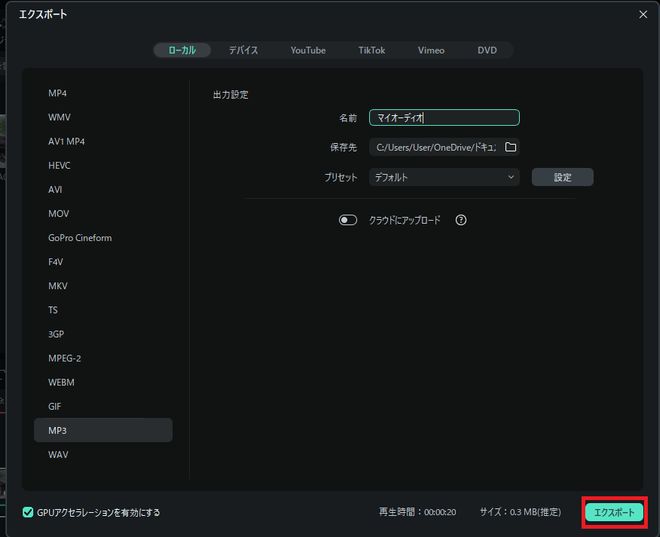The width and height of the screenshot is (660, 537).
Task: Click the cloud upload help question mark icon
Action: 461,220
